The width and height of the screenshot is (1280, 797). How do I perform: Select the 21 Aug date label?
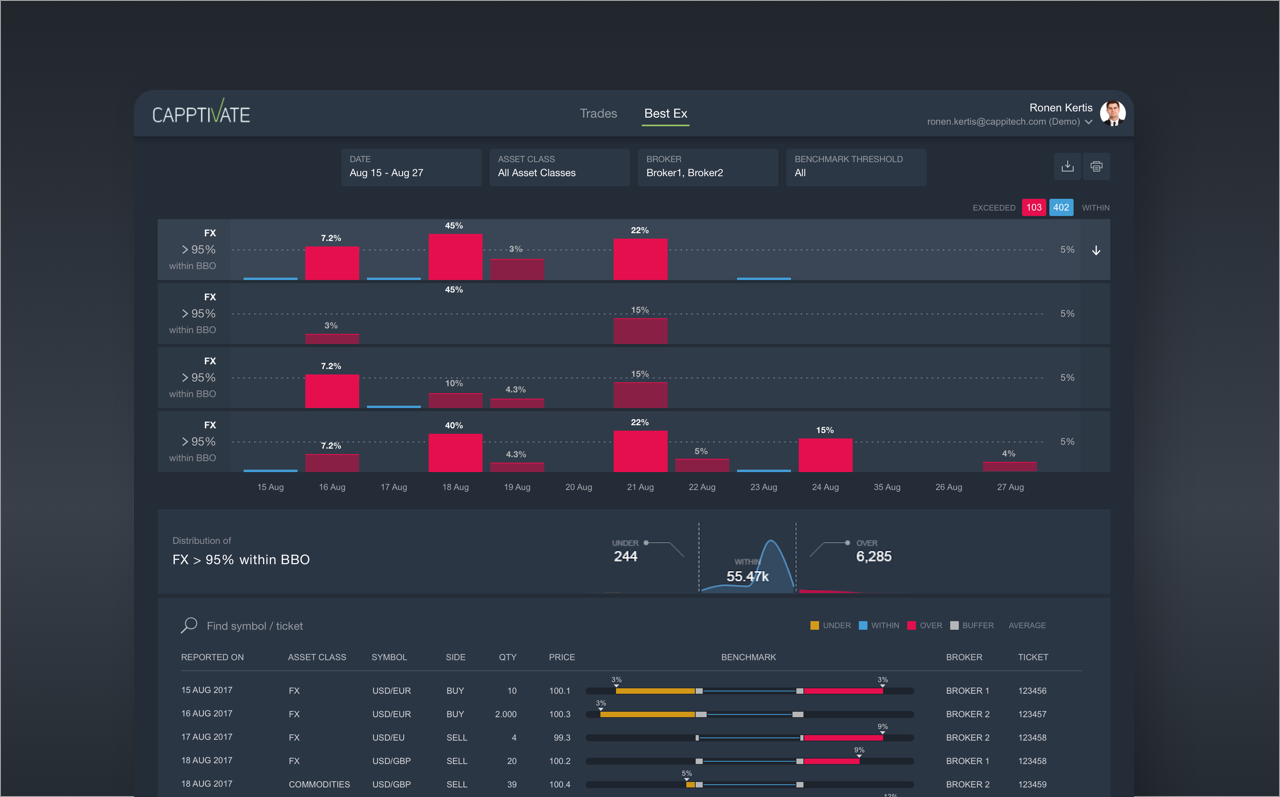tap(640, 487)
